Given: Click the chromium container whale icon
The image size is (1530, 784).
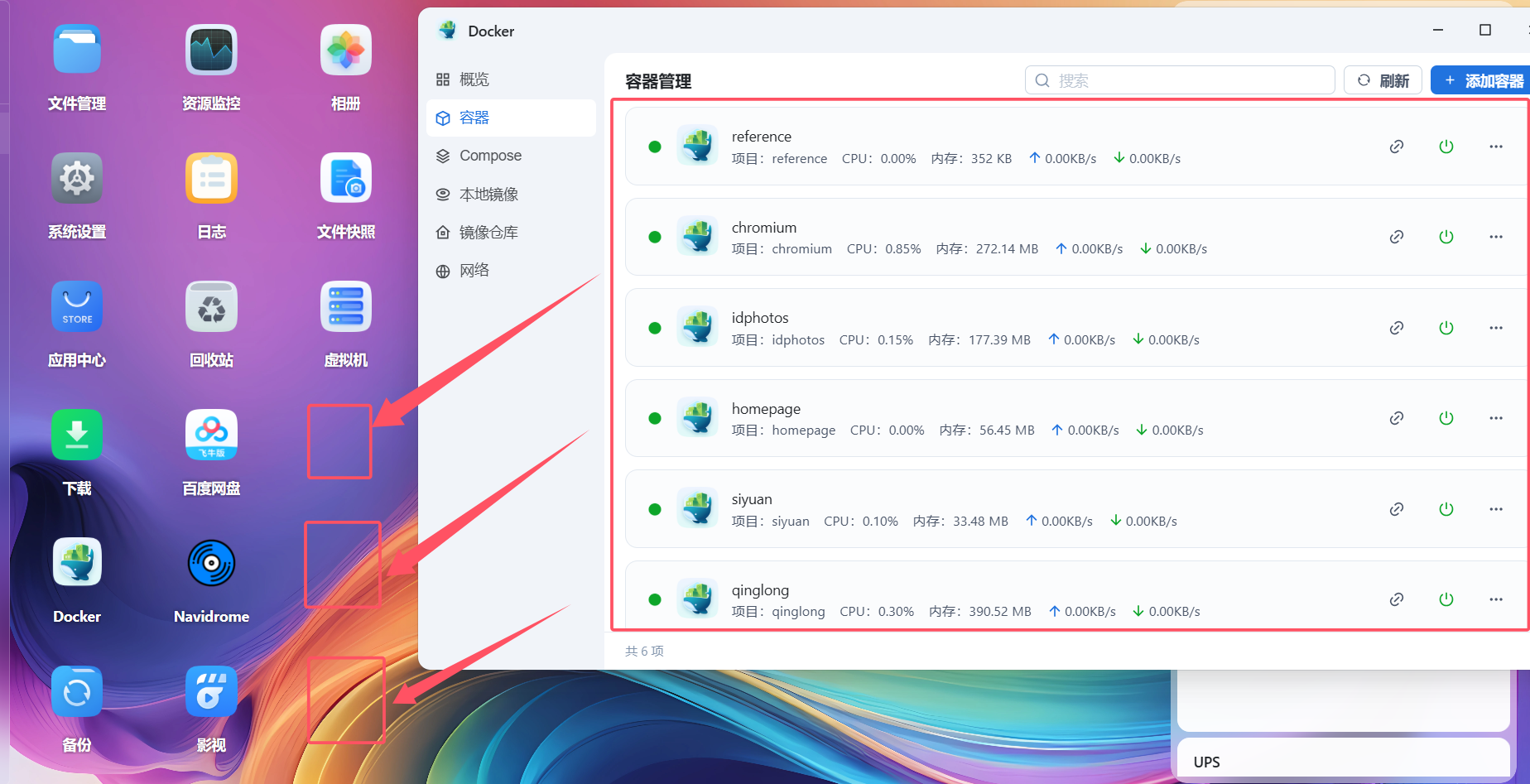Looking at the screenshot, I should click(697, 236).
